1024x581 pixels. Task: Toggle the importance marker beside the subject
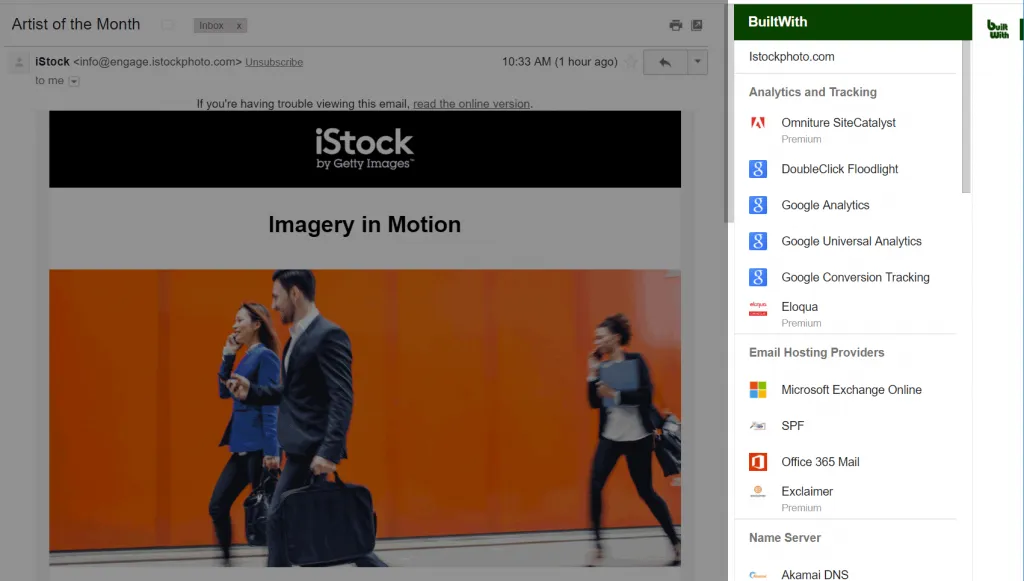[x=167, y=25]
